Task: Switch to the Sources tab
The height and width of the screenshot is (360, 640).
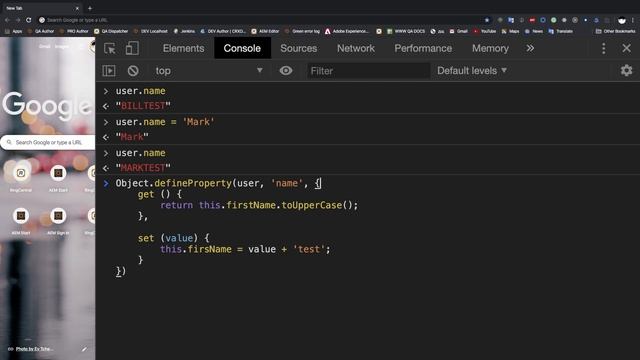Action: pyautogui.click(x=298, y=48)
